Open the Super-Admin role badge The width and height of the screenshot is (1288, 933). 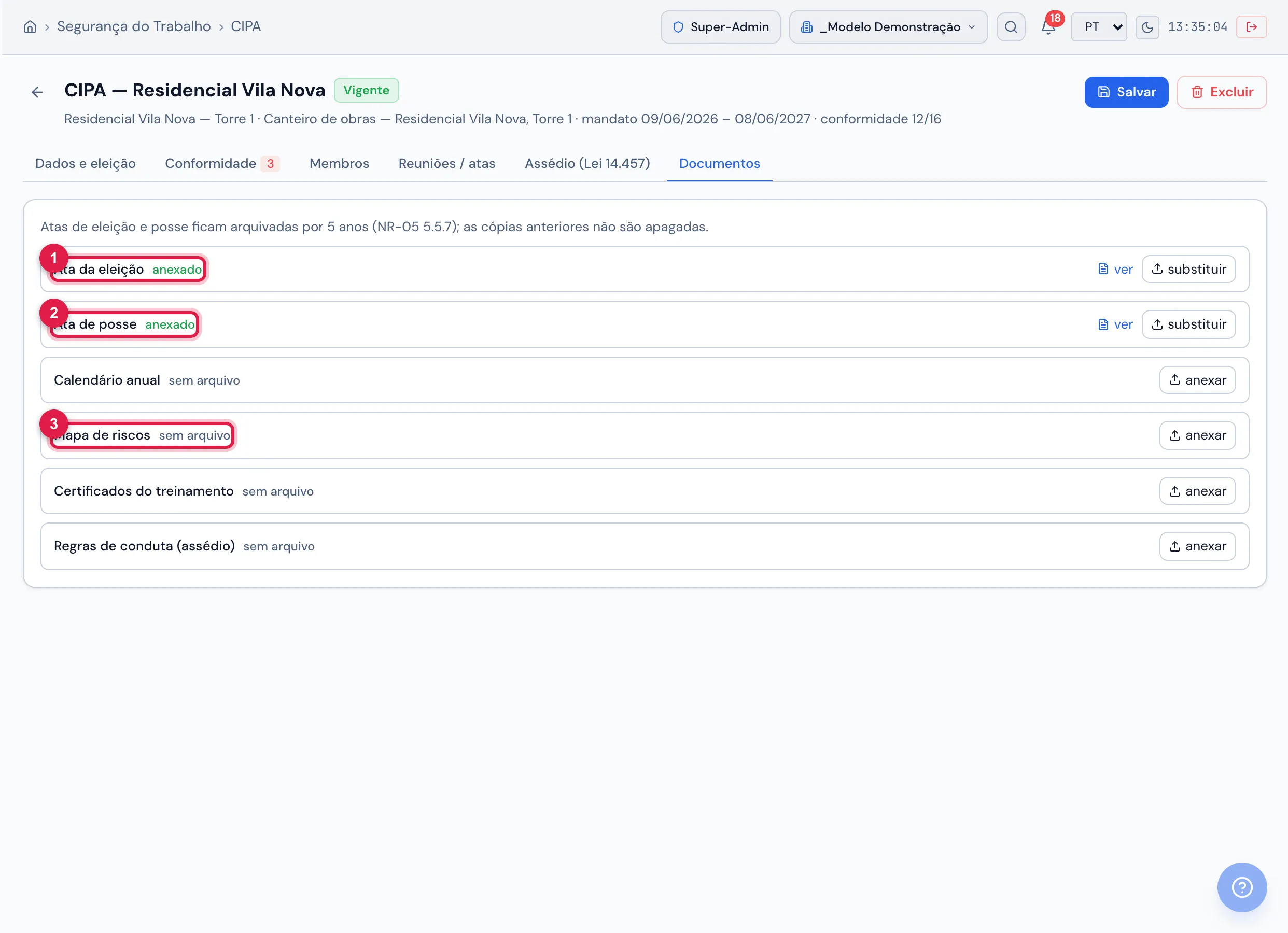point(720,26)
